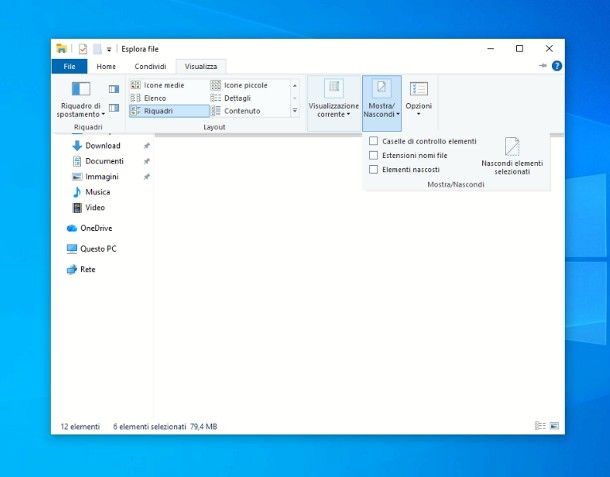Maximize the Esplora file window
This screenshot has height=477, width=610.
519,49
